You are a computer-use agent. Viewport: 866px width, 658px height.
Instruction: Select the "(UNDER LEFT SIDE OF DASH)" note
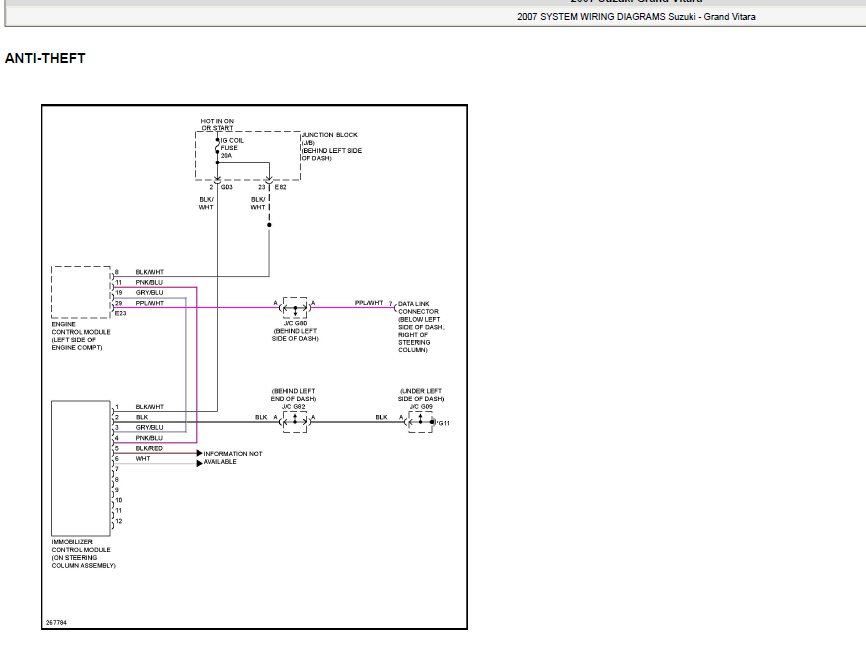click(421, 394)
